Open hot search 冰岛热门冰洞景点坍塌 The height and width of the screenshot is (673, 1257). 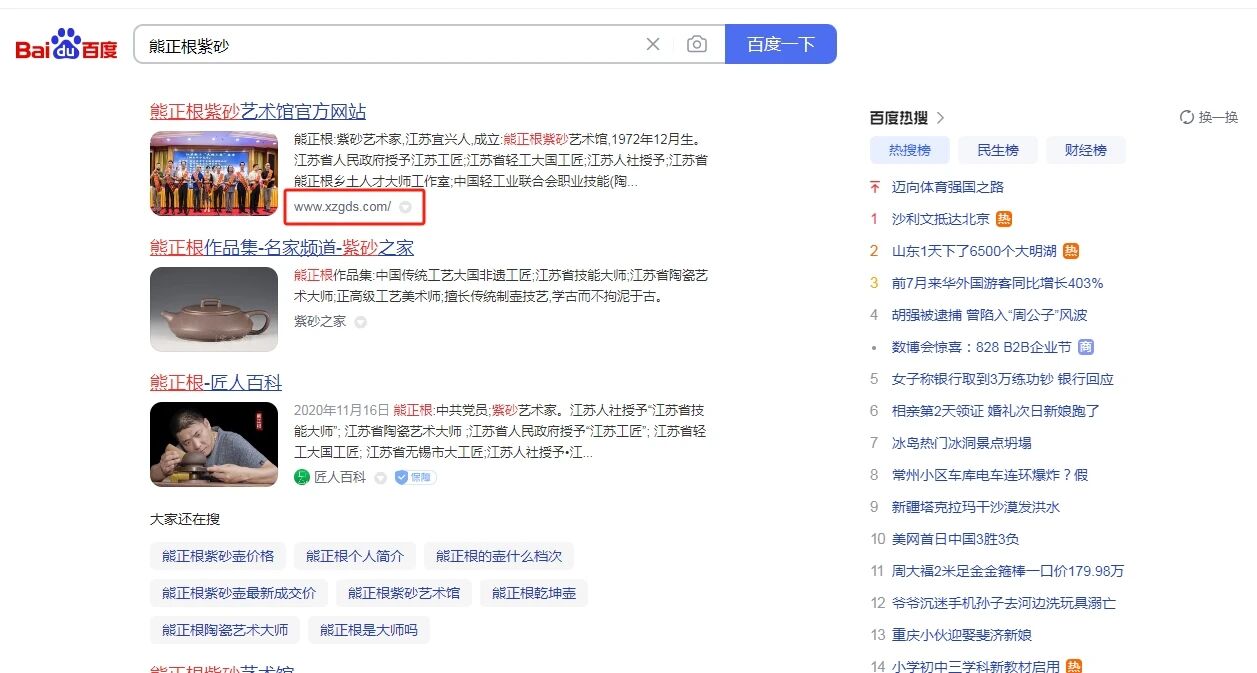[962, 443]
